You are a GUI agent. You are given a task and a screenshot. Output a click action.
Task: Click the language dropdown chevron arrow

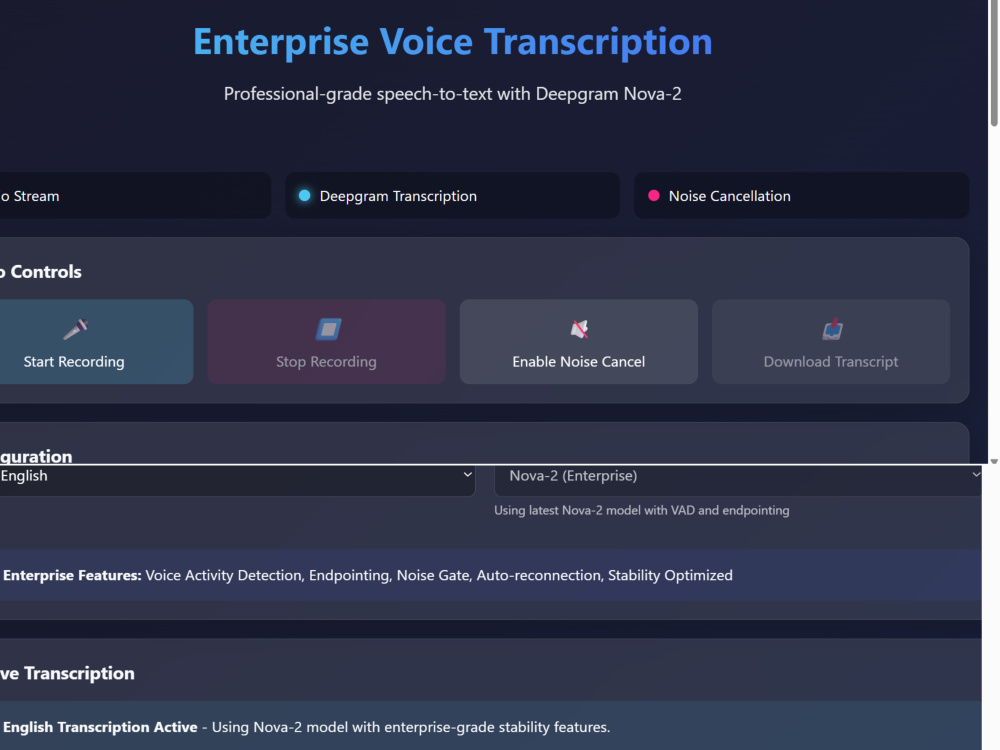click(467, 474)
